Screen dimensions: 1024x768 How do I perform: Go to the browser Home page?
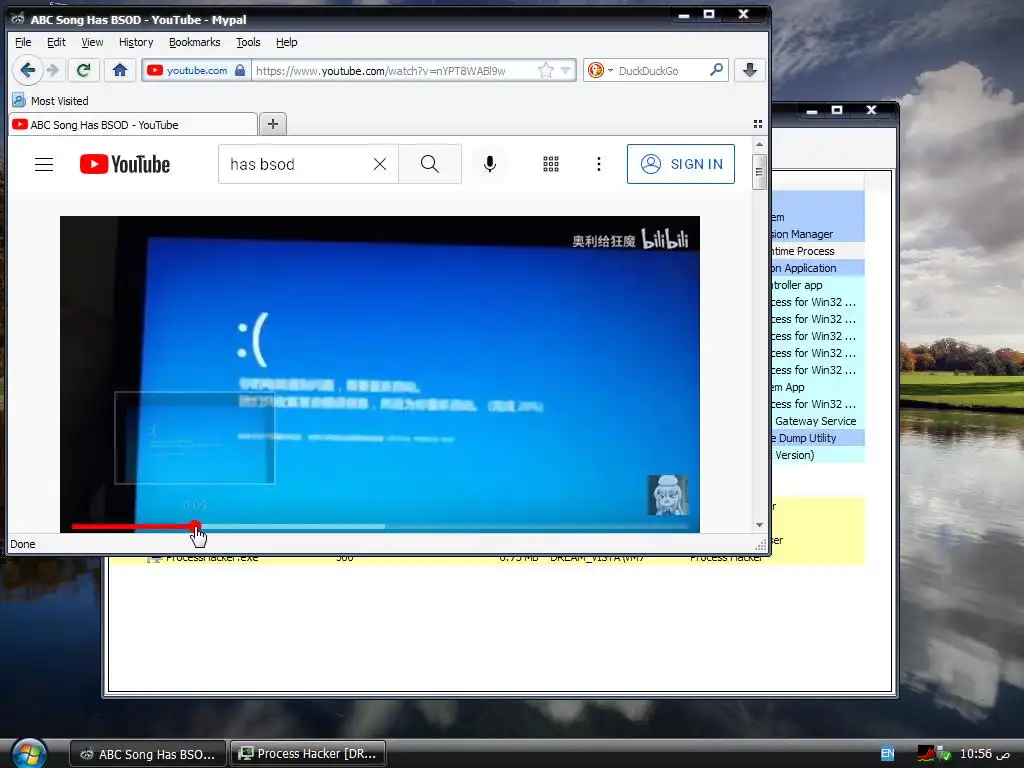(x=120, y=71)
